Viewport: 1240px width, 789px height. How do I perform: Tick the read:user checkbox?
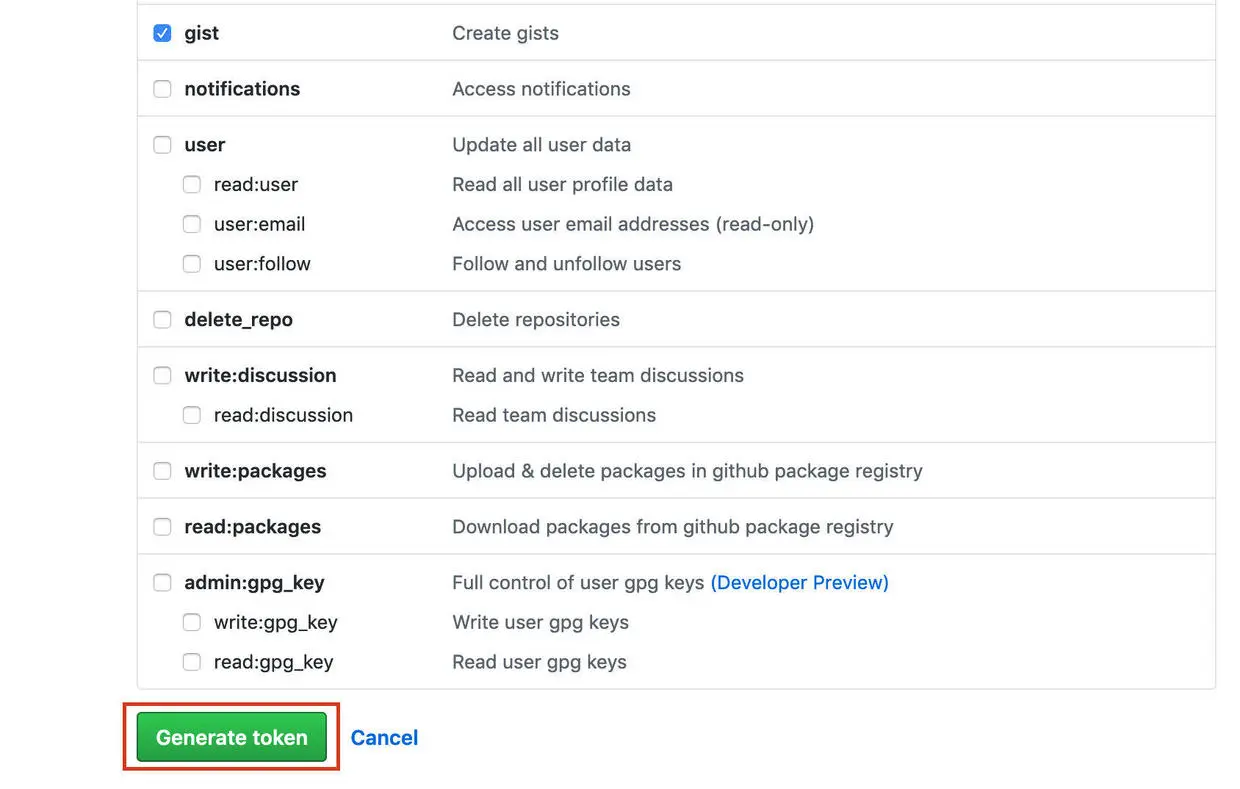(x=192, y=185)
